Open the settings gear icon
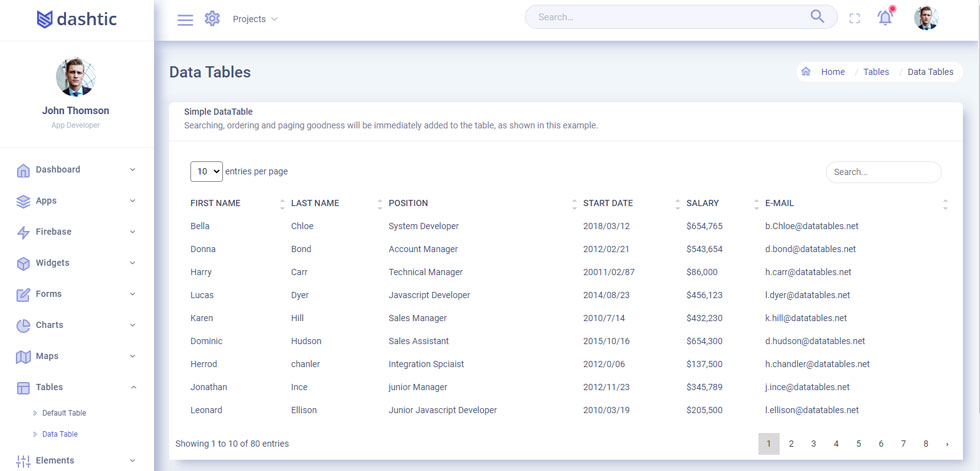980x471 pixels. click(x=212, y=19)
